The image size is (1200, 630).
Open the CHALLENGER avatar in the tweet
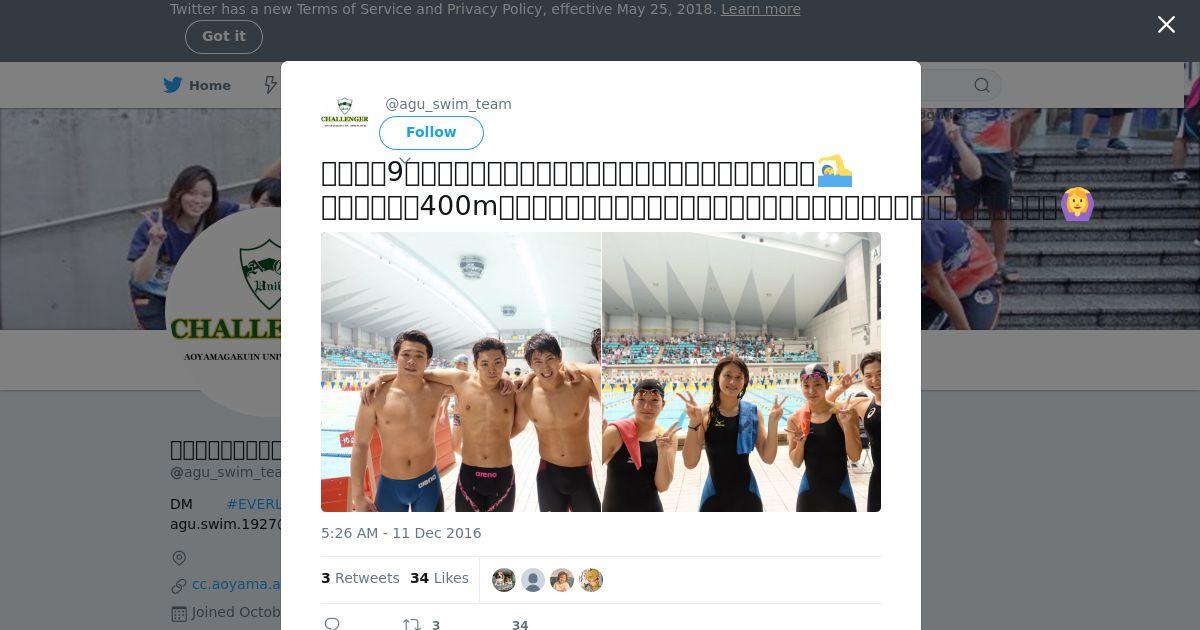coord(345,112)
